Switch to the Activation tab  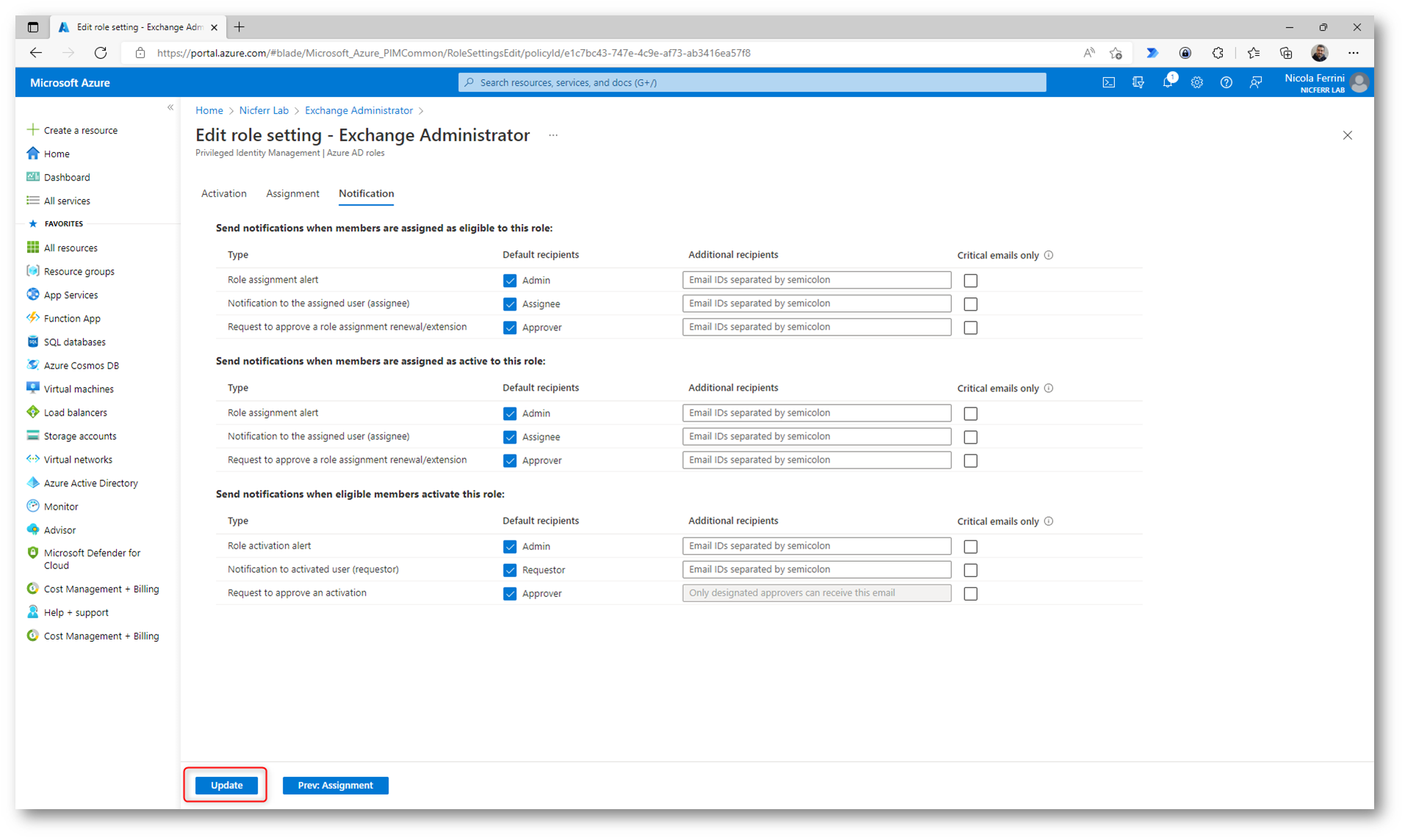point(224,193)
